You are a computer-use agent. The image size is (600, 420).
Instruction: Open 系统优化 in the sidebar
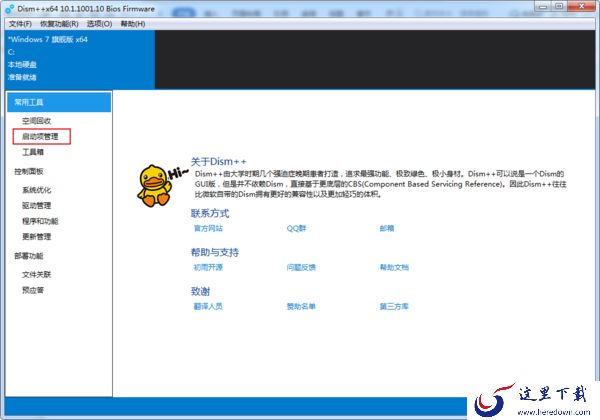click(37, 190)
